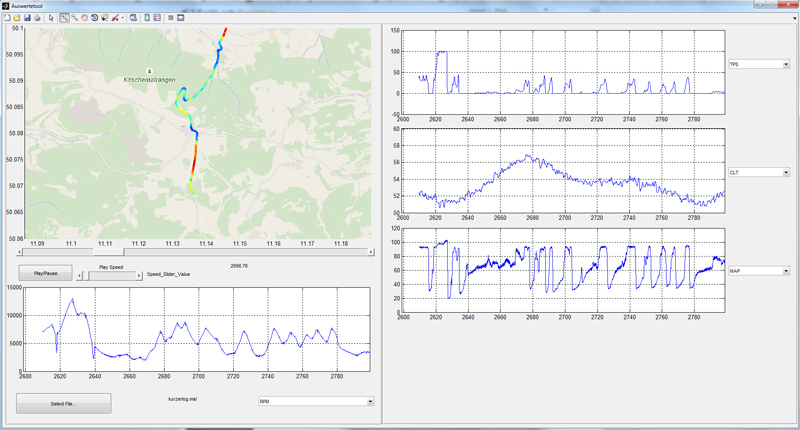
Task: Open a file via the folder icon
Action: pos(16,18)
